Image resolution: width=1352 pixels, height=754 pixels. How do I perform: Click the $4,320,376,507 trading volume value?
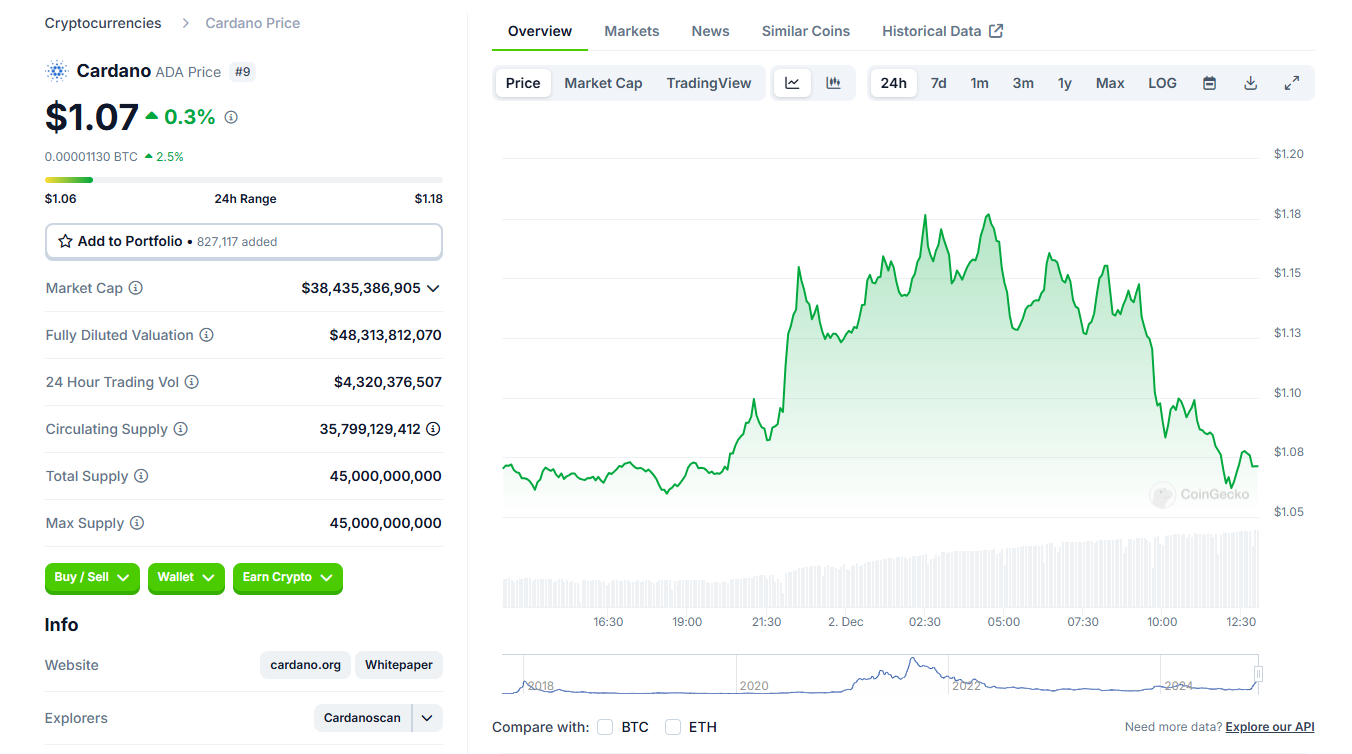click(x=388, y=382)
